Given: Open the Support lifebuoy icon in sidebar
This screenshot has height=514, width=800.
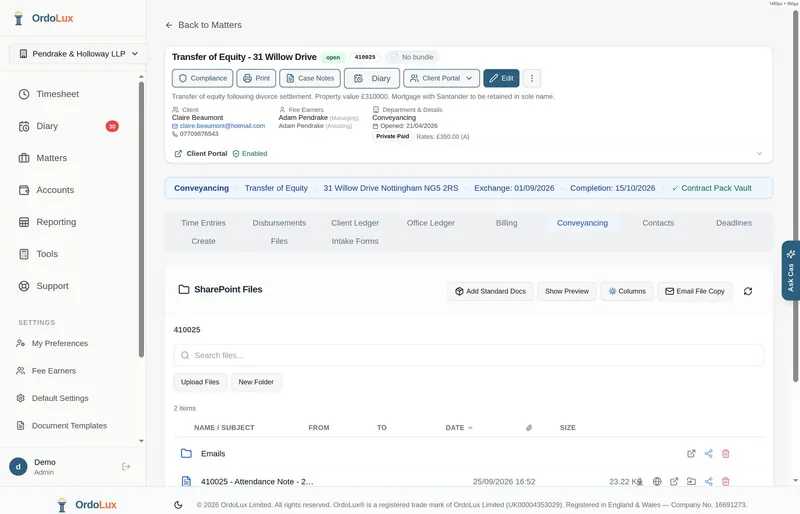Looking at the screenshot, I should click(24, 286).
